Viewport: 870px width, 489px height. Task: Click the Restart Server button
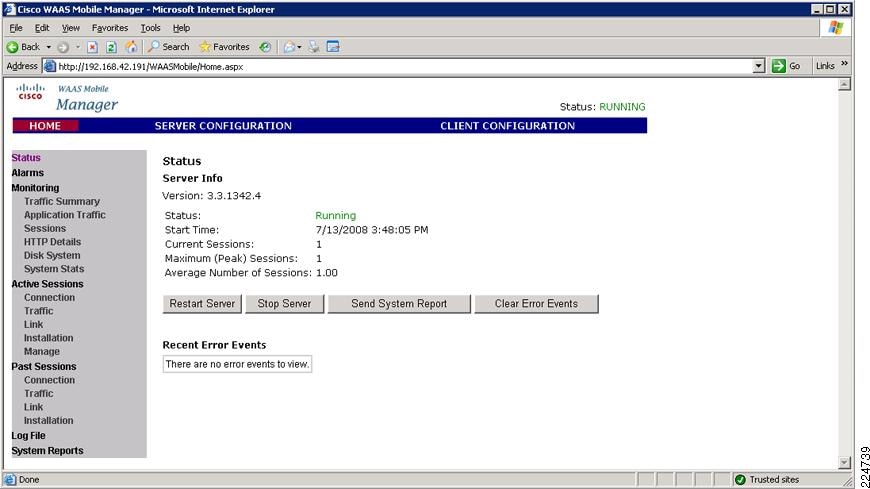pyautogui.click(x=202, y=304)
